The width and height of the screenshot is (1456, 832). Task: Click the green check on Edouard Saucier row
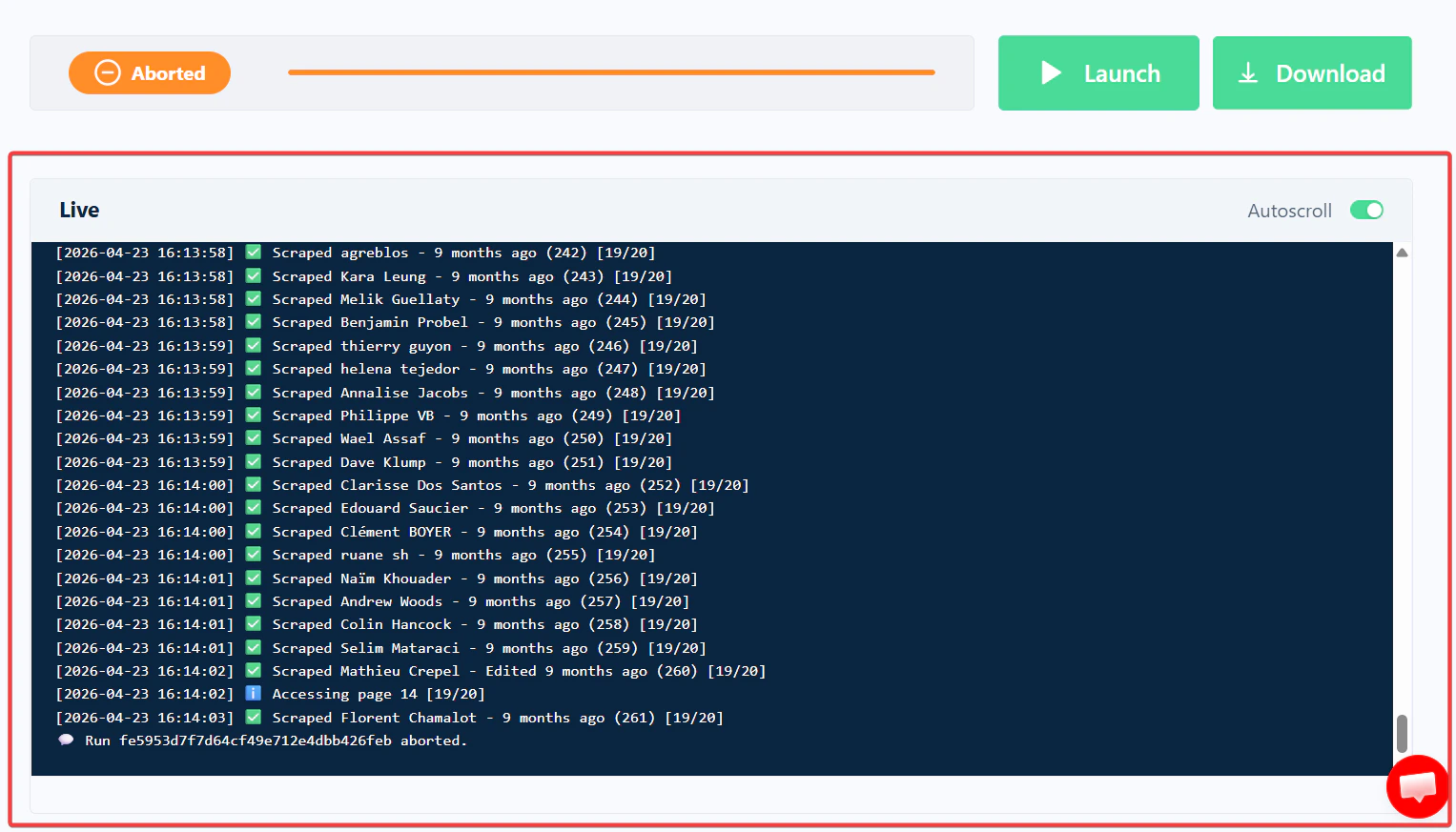254,508
